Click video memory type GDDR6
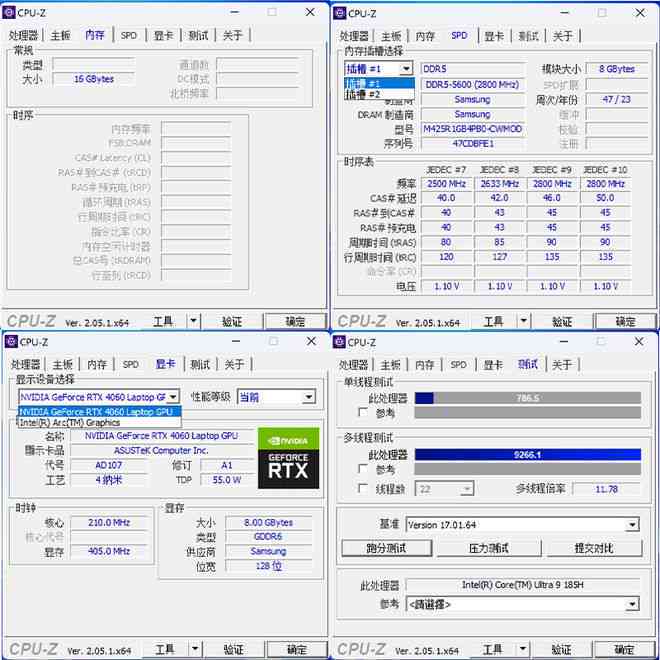 (269, 537)
